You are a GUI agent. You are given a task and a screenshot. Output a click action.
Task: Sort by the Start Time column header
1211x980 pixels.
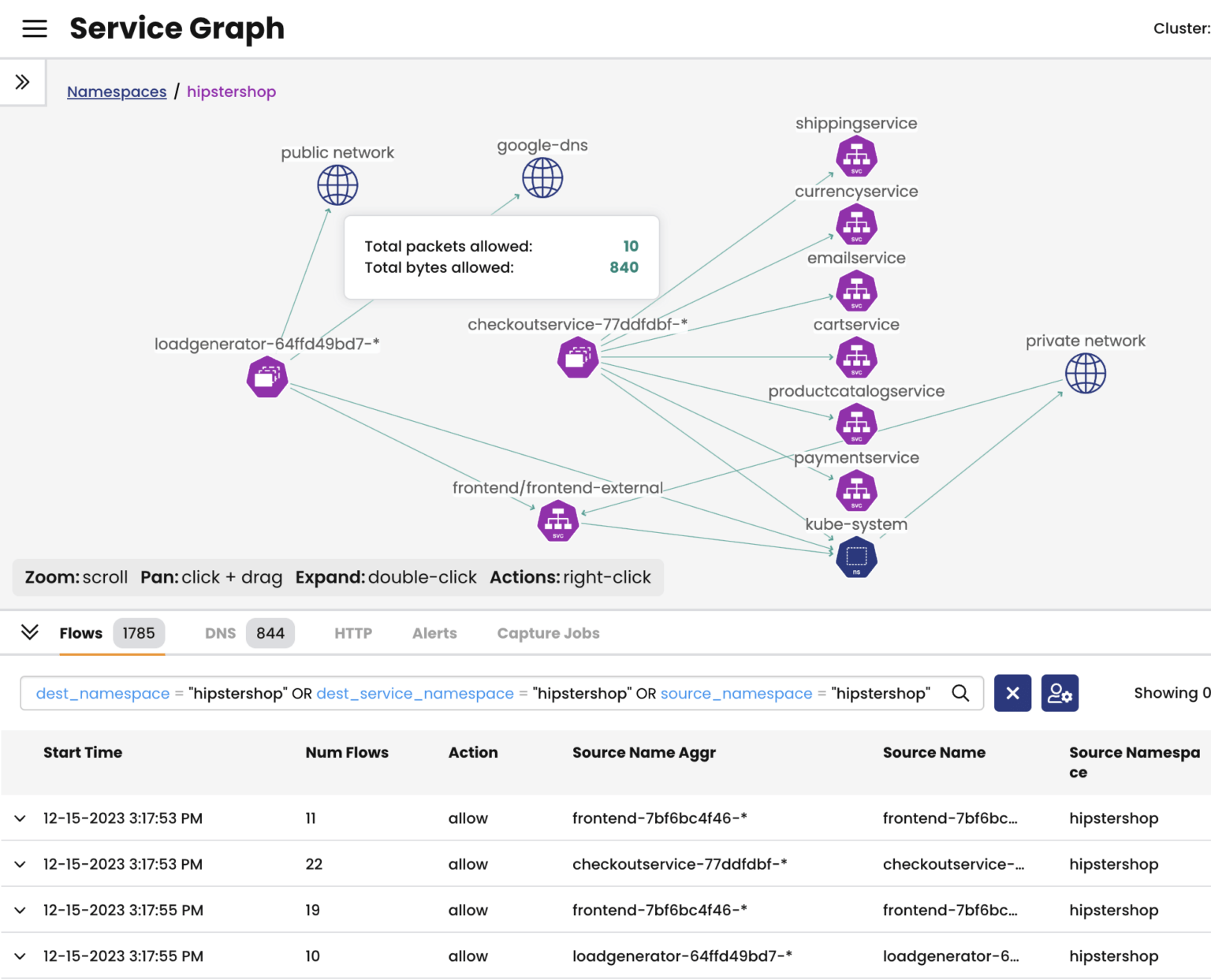(x=83, y=752)
